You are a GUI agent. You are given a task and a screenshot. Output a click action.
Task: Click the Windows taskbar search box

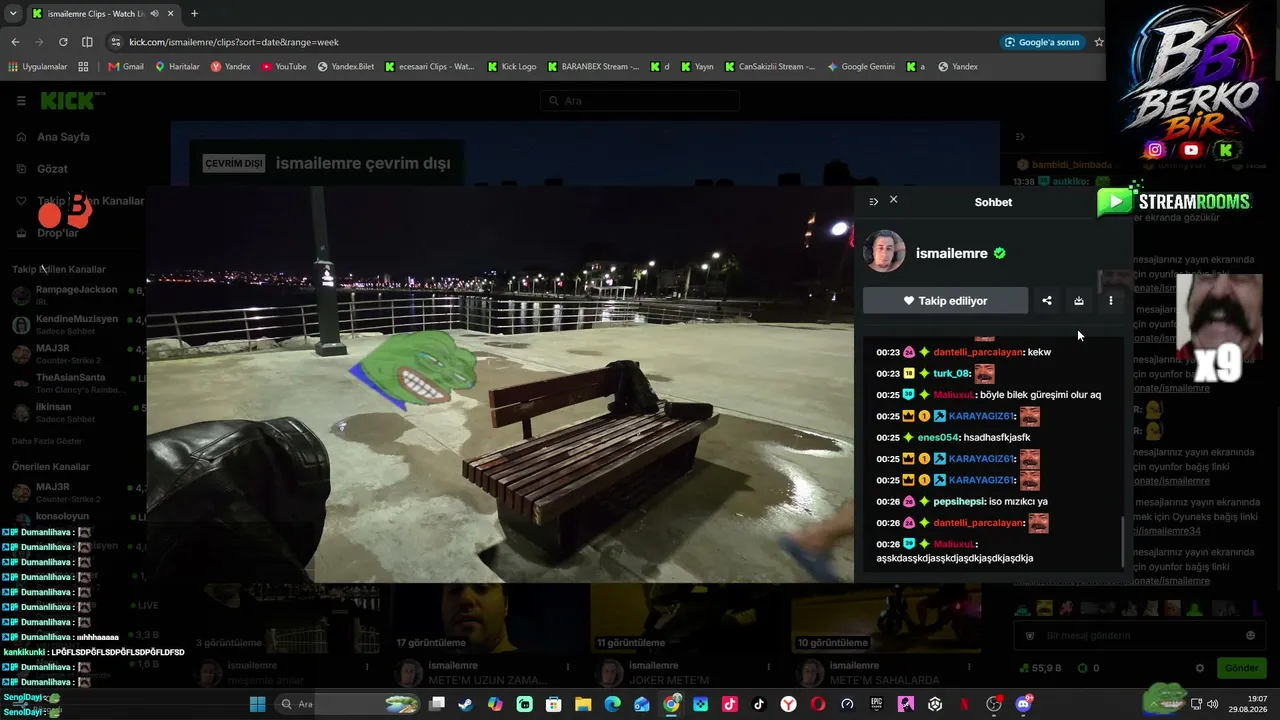(347, 704)
